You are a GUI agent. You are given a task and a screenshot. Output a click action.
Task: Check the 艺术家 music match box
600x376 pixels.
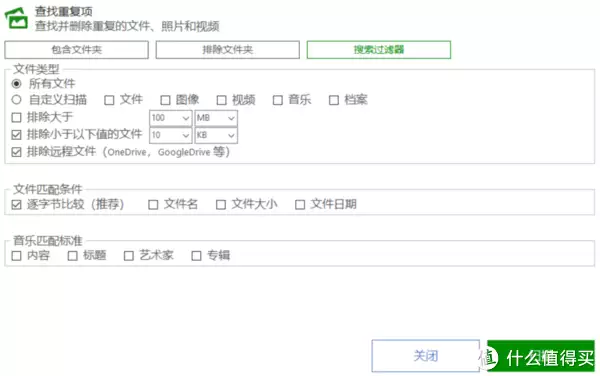(x=129, y=256)
